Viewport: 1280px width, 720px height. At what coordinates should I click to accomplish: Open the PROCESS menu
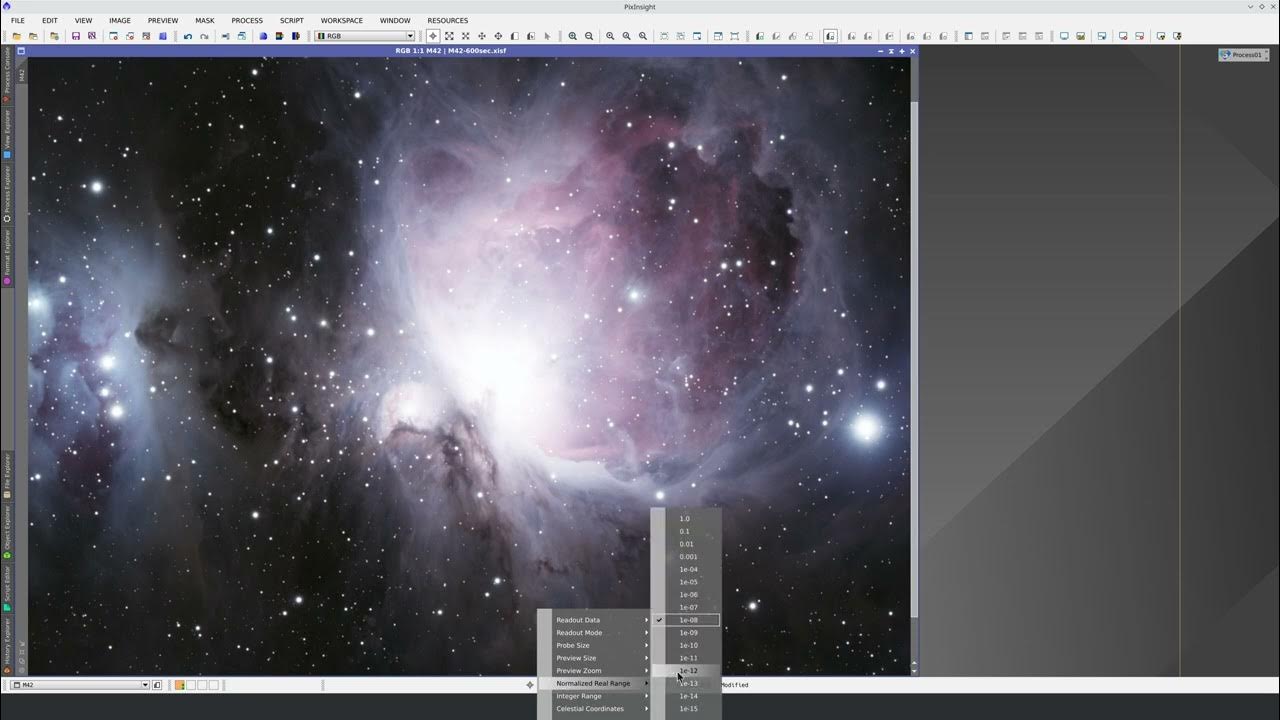pyautogui.click(x=247, y=20)
